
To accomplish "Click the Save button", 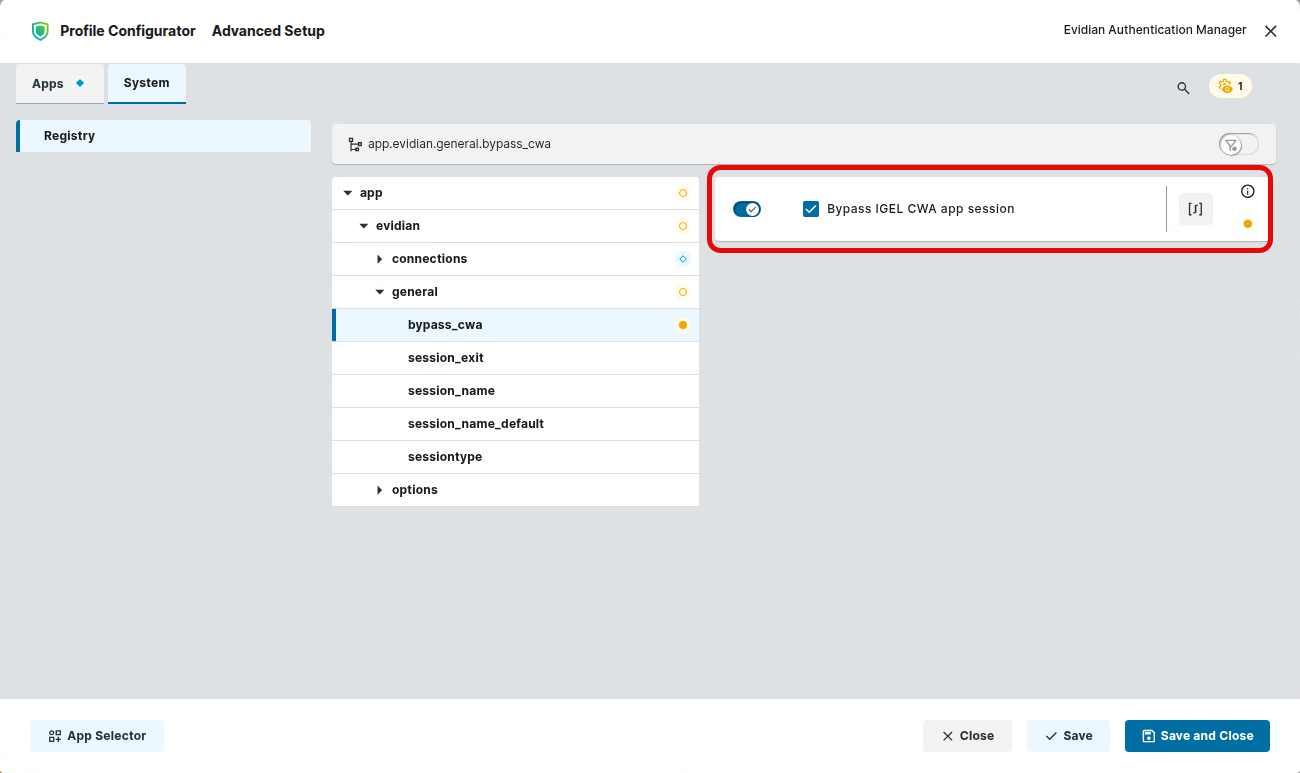I will pyautogui.click(x=1068, y=736).
